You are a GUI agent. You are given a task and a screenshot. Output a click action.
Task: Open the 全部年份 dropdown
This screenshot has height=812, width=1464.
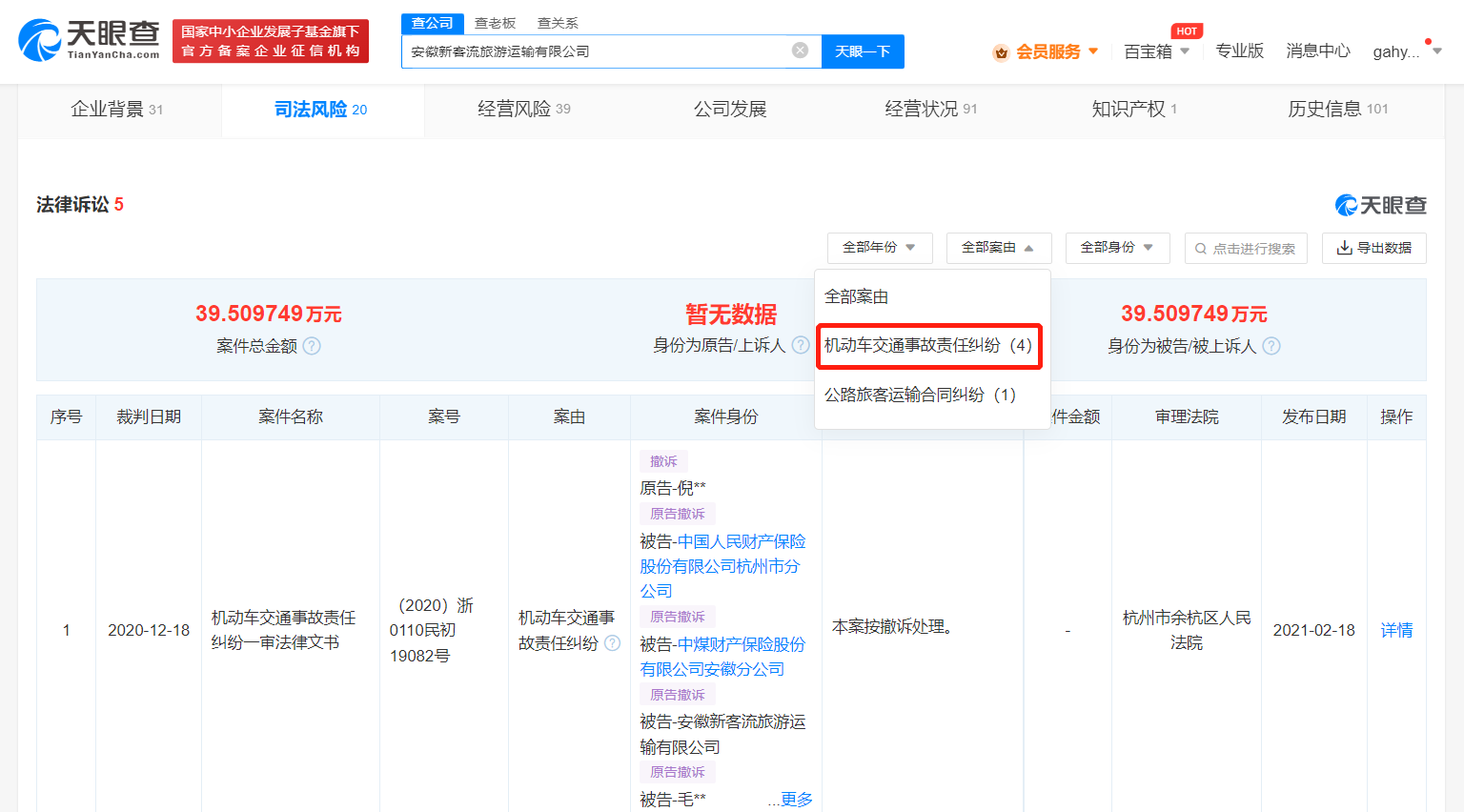[x=879, y=248]
